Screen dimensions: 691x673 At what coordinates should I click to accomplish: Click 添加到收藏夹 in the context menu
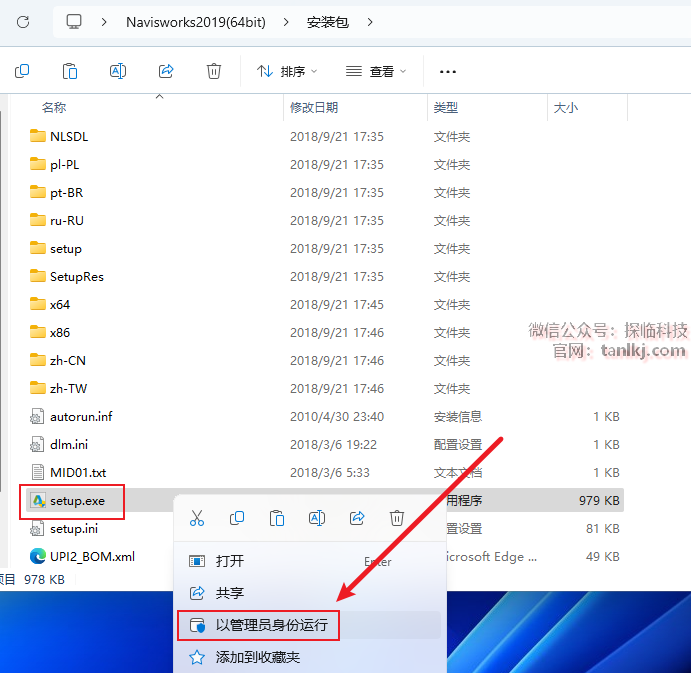tap(257, 657)
